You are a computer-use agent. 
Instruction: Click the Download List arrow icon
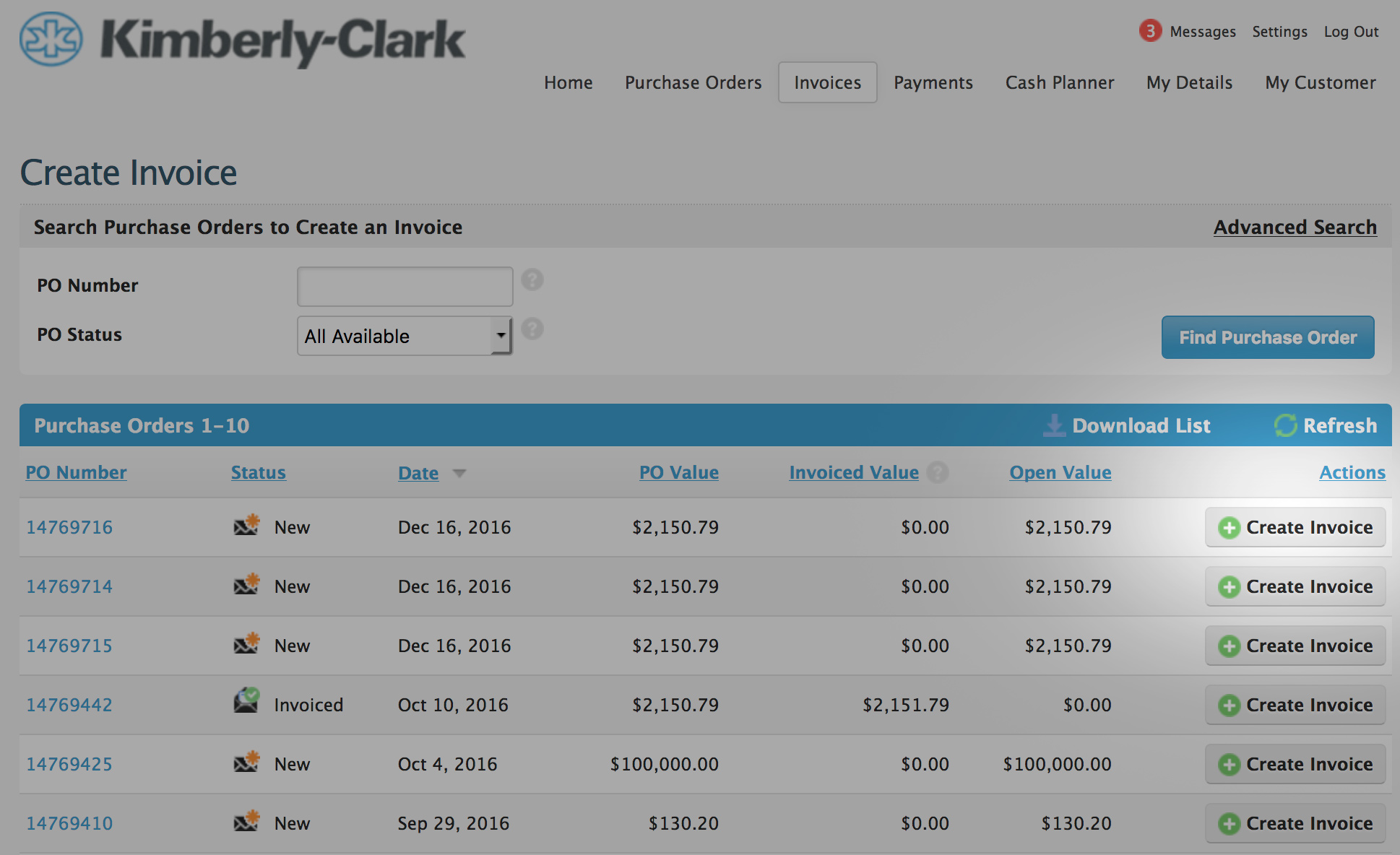click(1054, 425)
